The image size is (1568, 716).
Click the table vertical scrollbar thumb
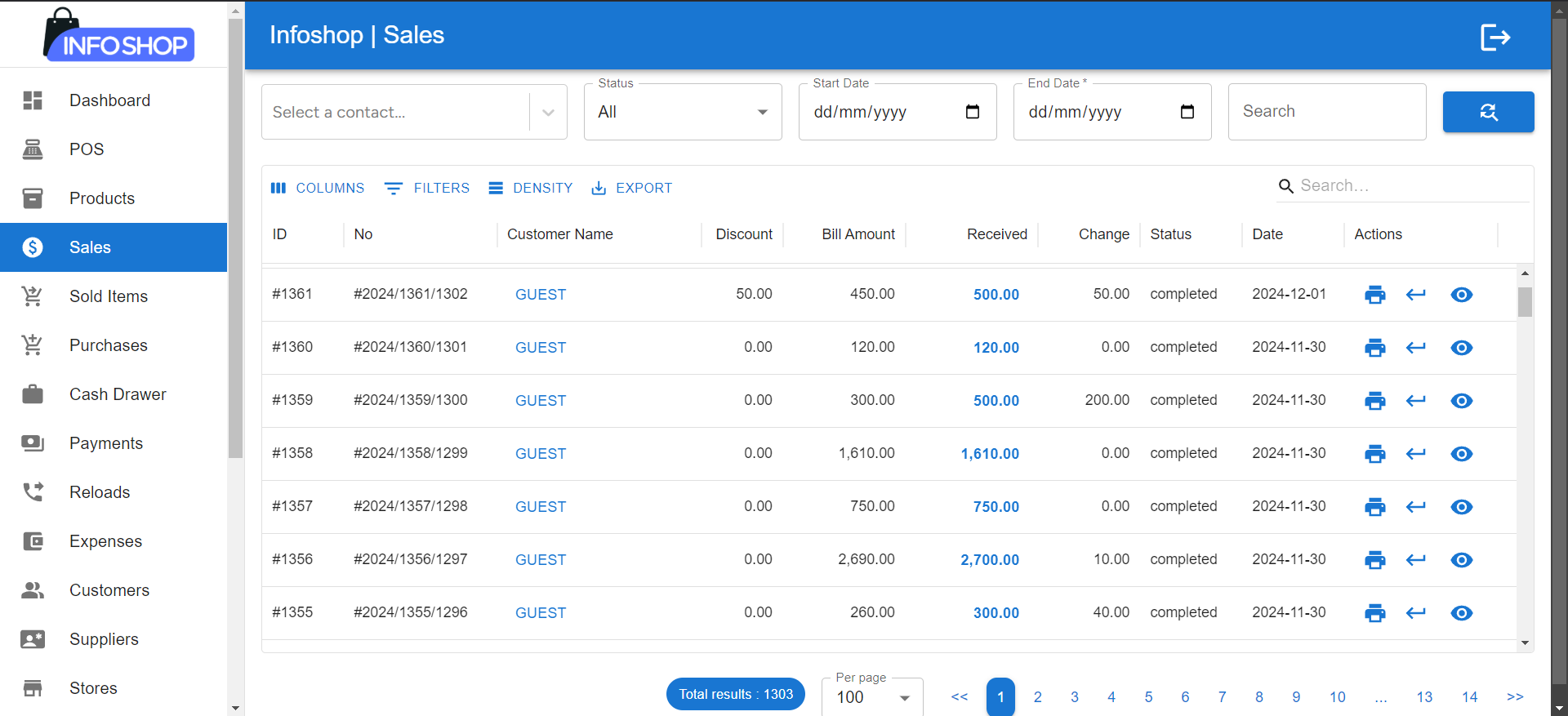coord(1525,301)
